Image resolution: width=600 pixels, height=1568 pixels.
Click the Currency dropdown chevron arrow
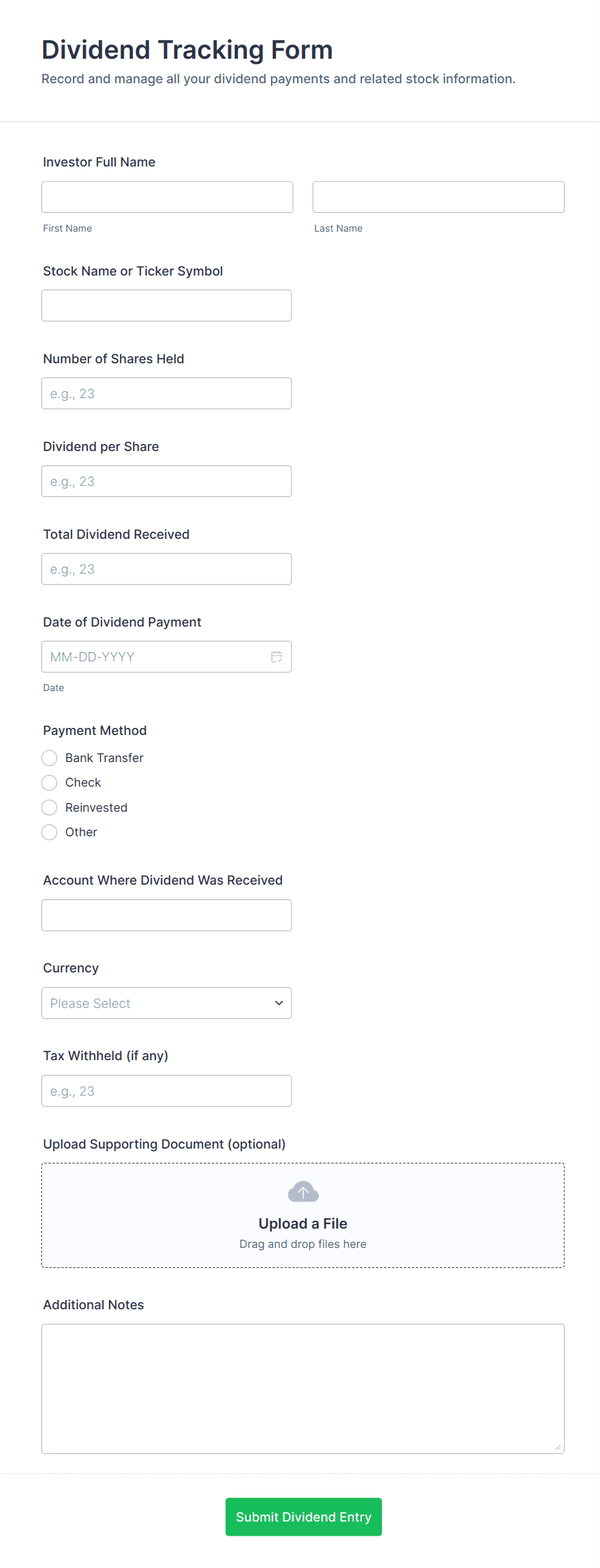tap(279, 1003)
